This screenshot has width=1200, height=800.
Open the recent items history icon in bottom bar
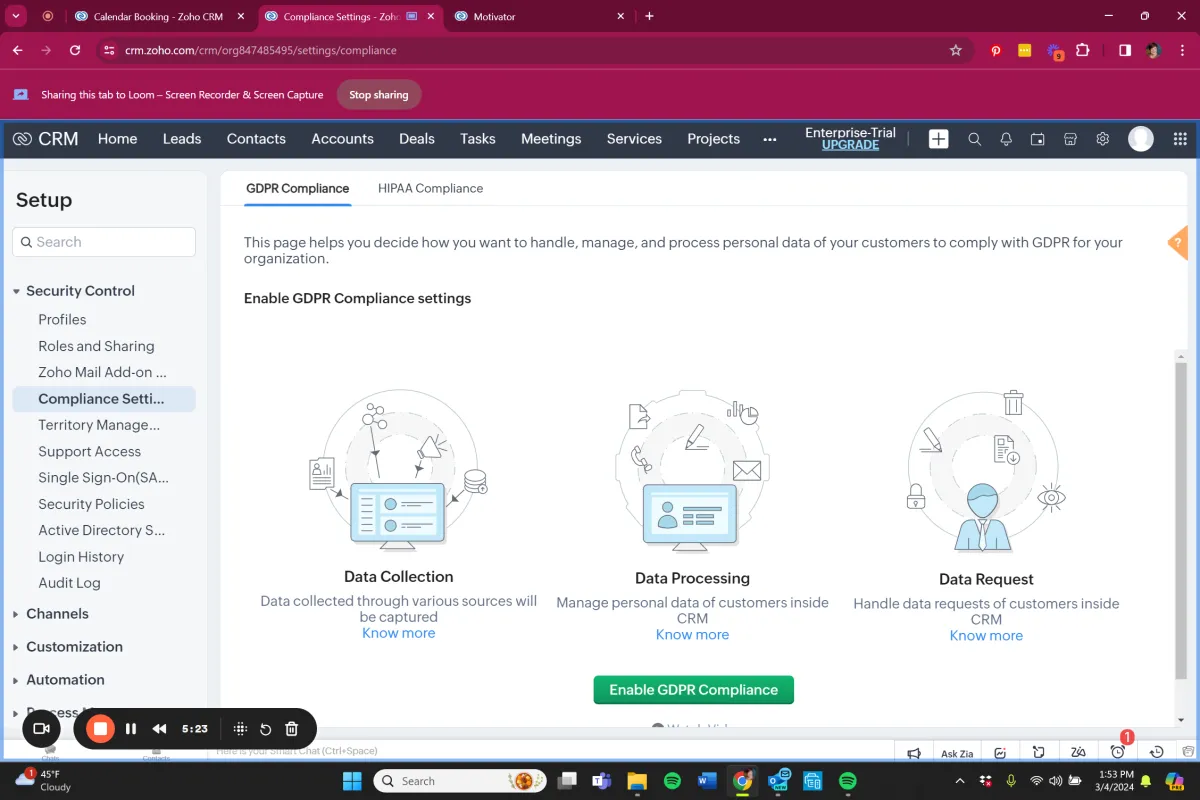[x=1157, y=753]
